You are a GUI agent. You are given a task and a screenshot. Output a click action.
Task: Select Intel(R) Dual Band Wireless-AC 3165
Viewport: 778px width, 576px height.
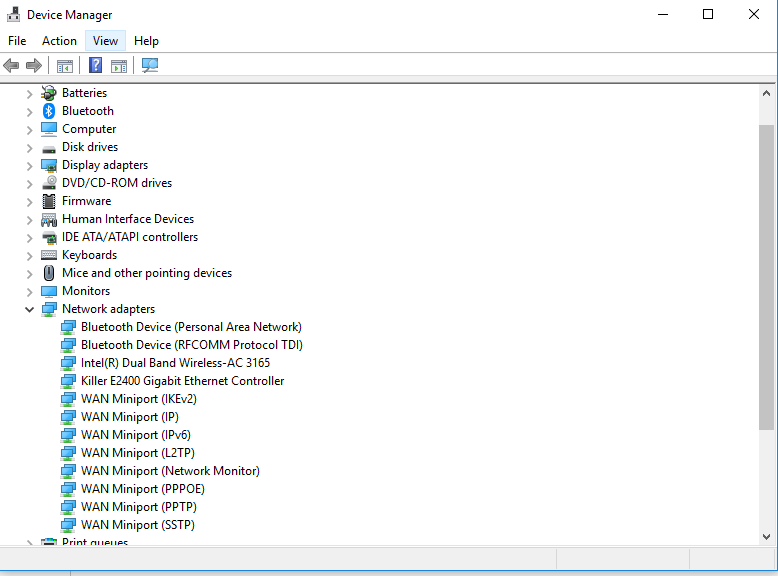point(175,363)
